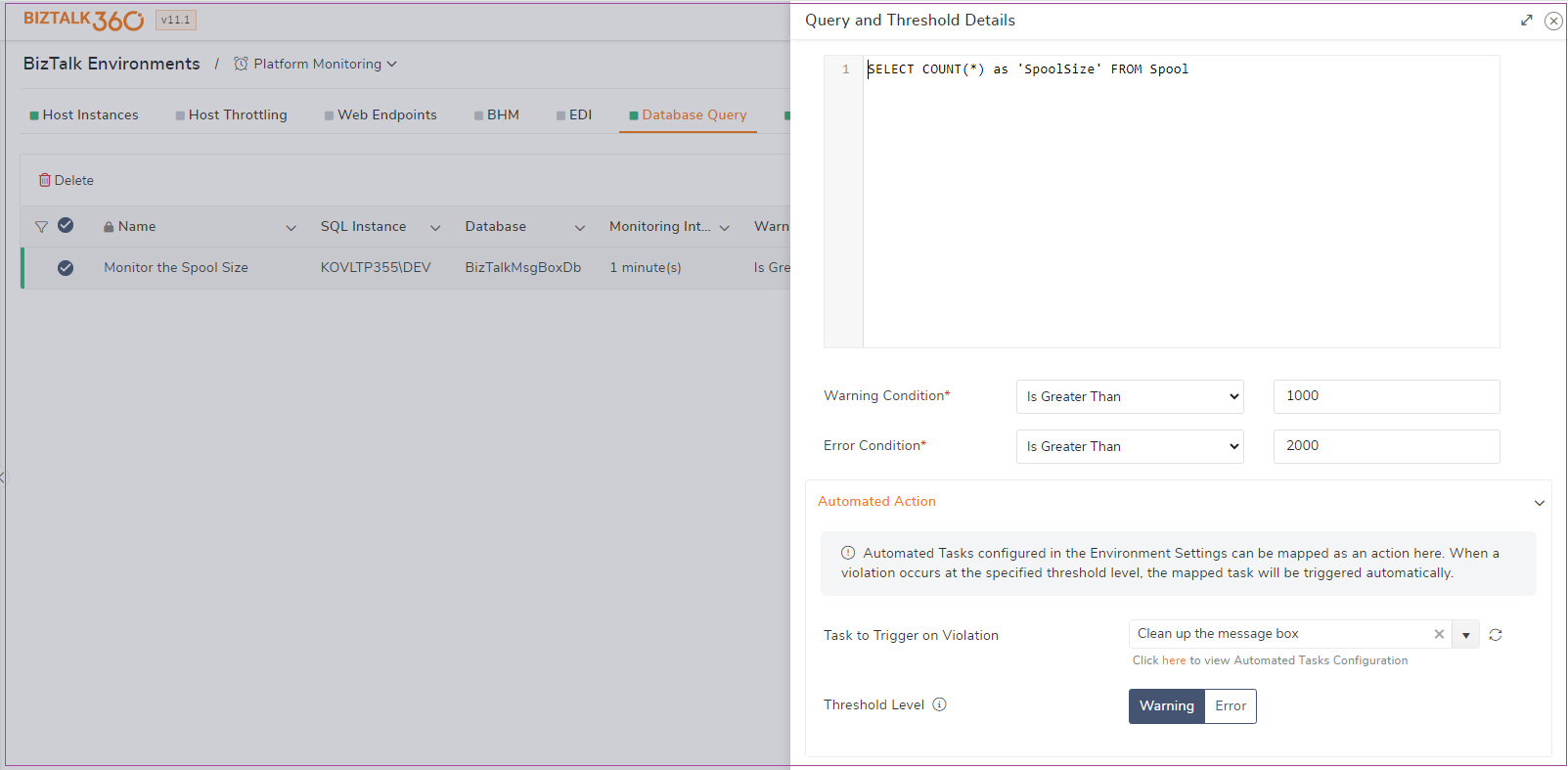Viewport: 1568px width, 770px height.
Task: Click the v11.1 version badge
Action: click(176, 20)
